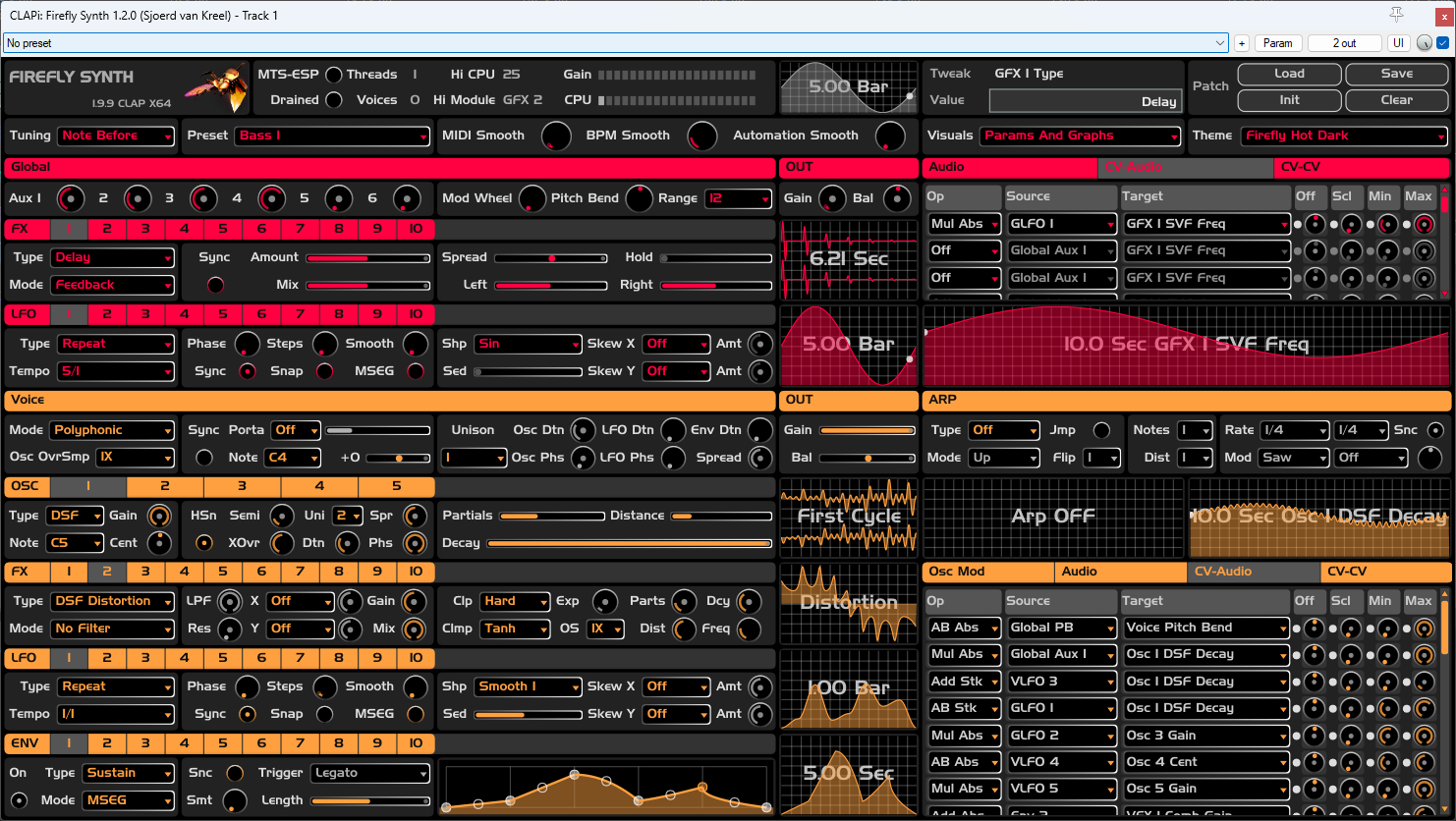
Task: Toggle the oscillator HSn hard sync switch
Action: click(204, 543)
